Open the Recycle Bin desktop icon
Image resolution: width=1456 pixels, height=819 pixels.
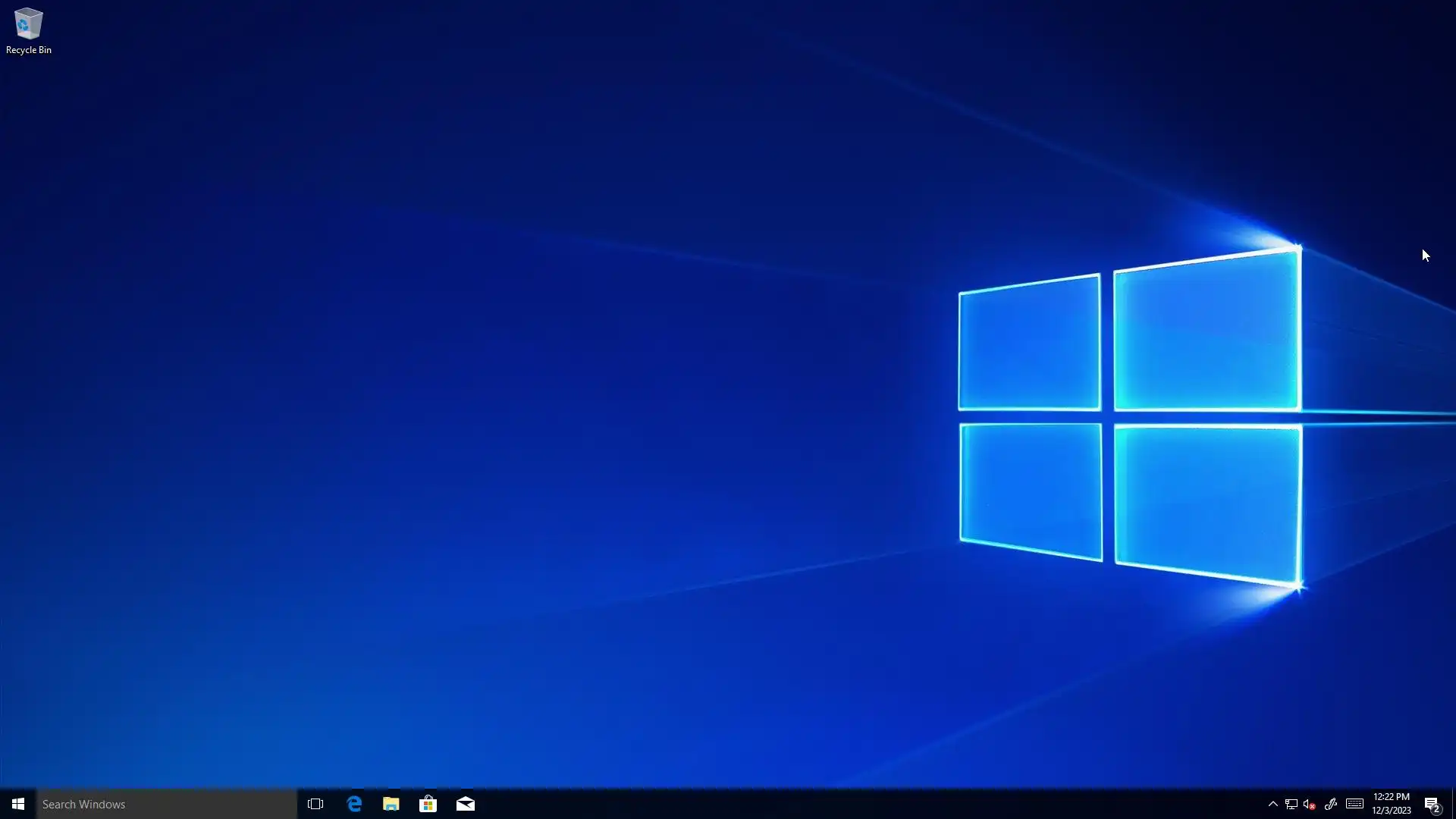coord(28,24)
